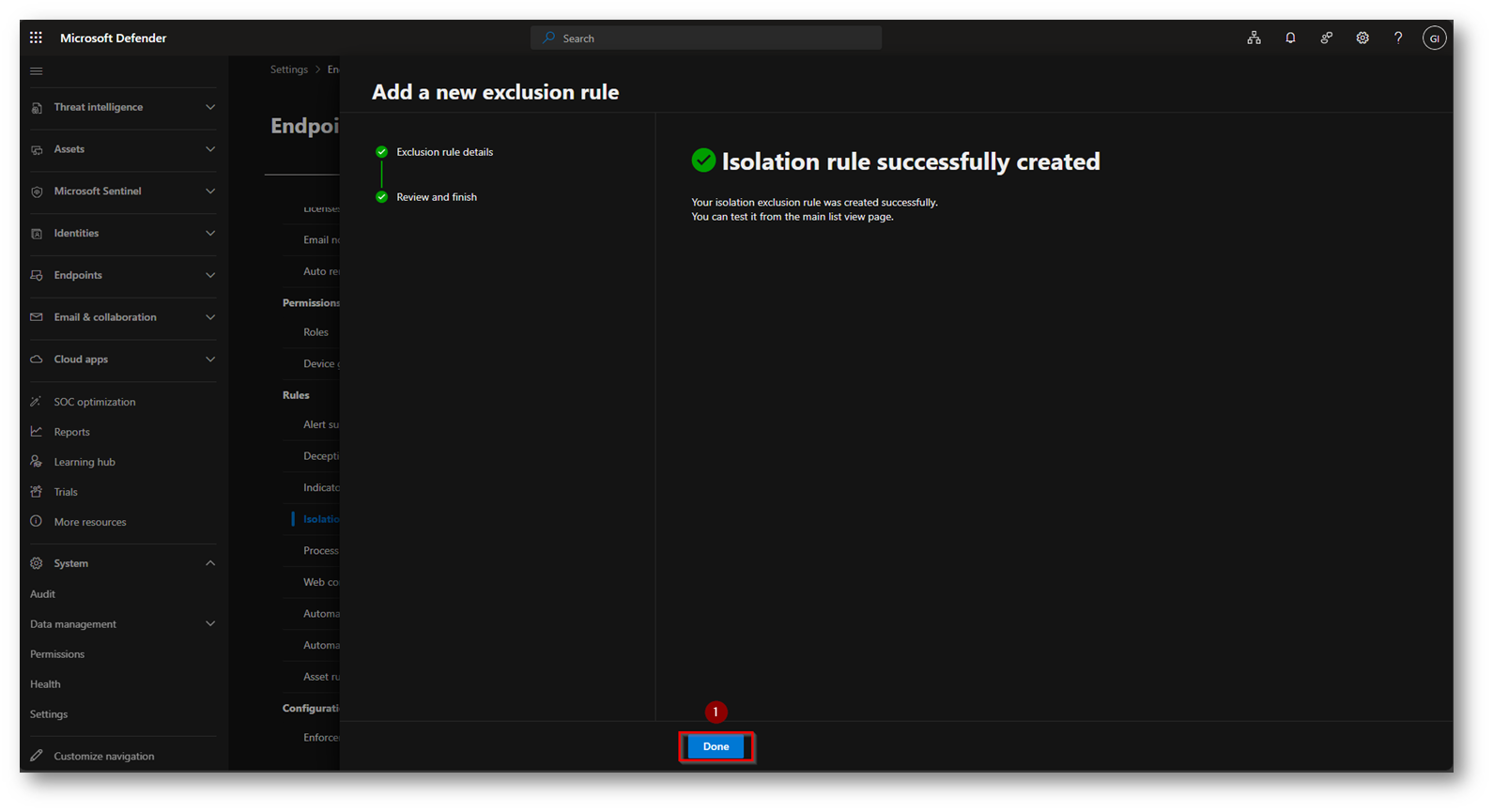Click the Assets label
Image resolution: width=1493 pixels, height=812 pixels.
click(x=69, y=149)
